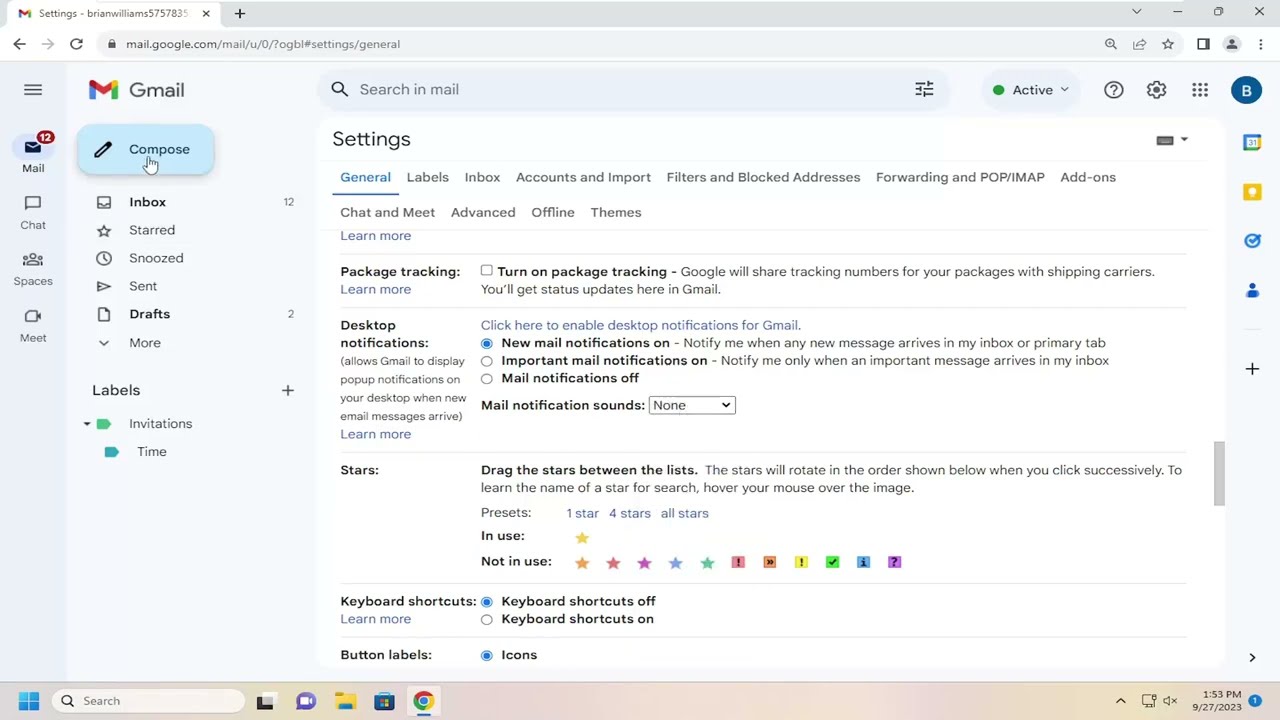
Task: Open Mail notification sounds dropdown
Action: click(x=692, y=405)
